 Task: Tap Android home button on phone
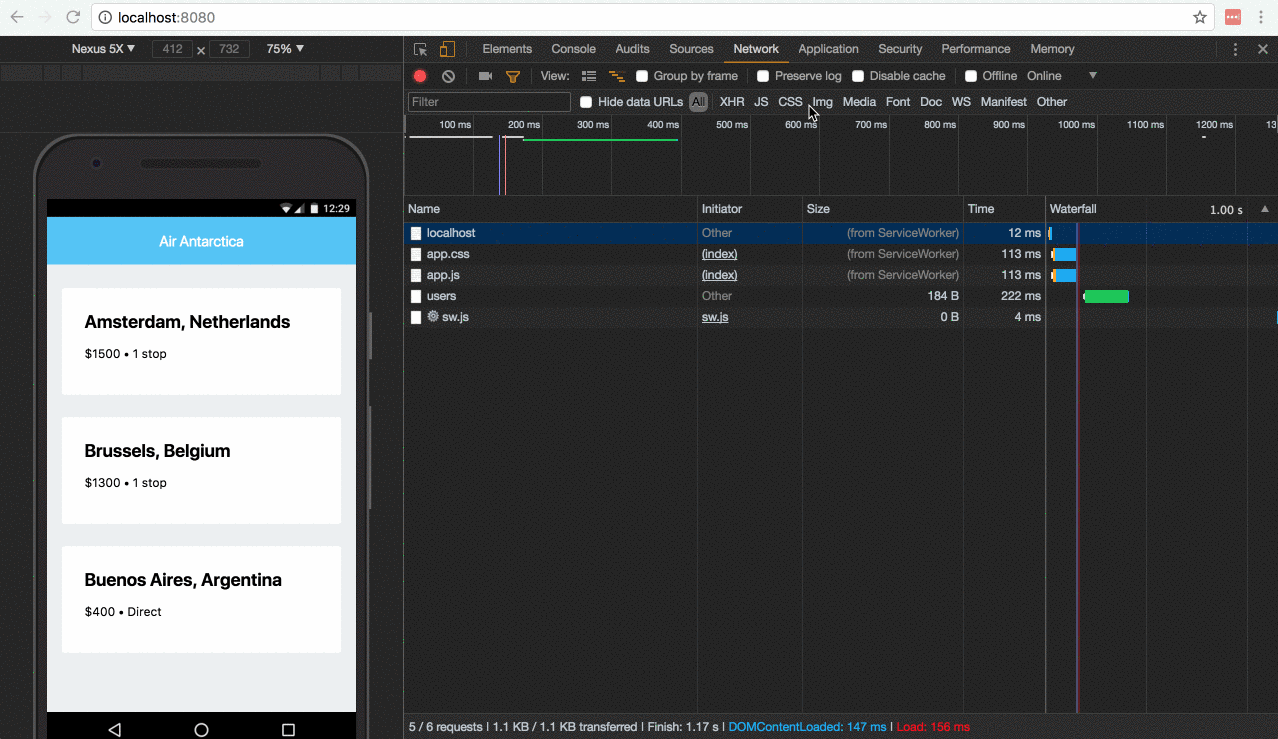[x=201, y=730]
